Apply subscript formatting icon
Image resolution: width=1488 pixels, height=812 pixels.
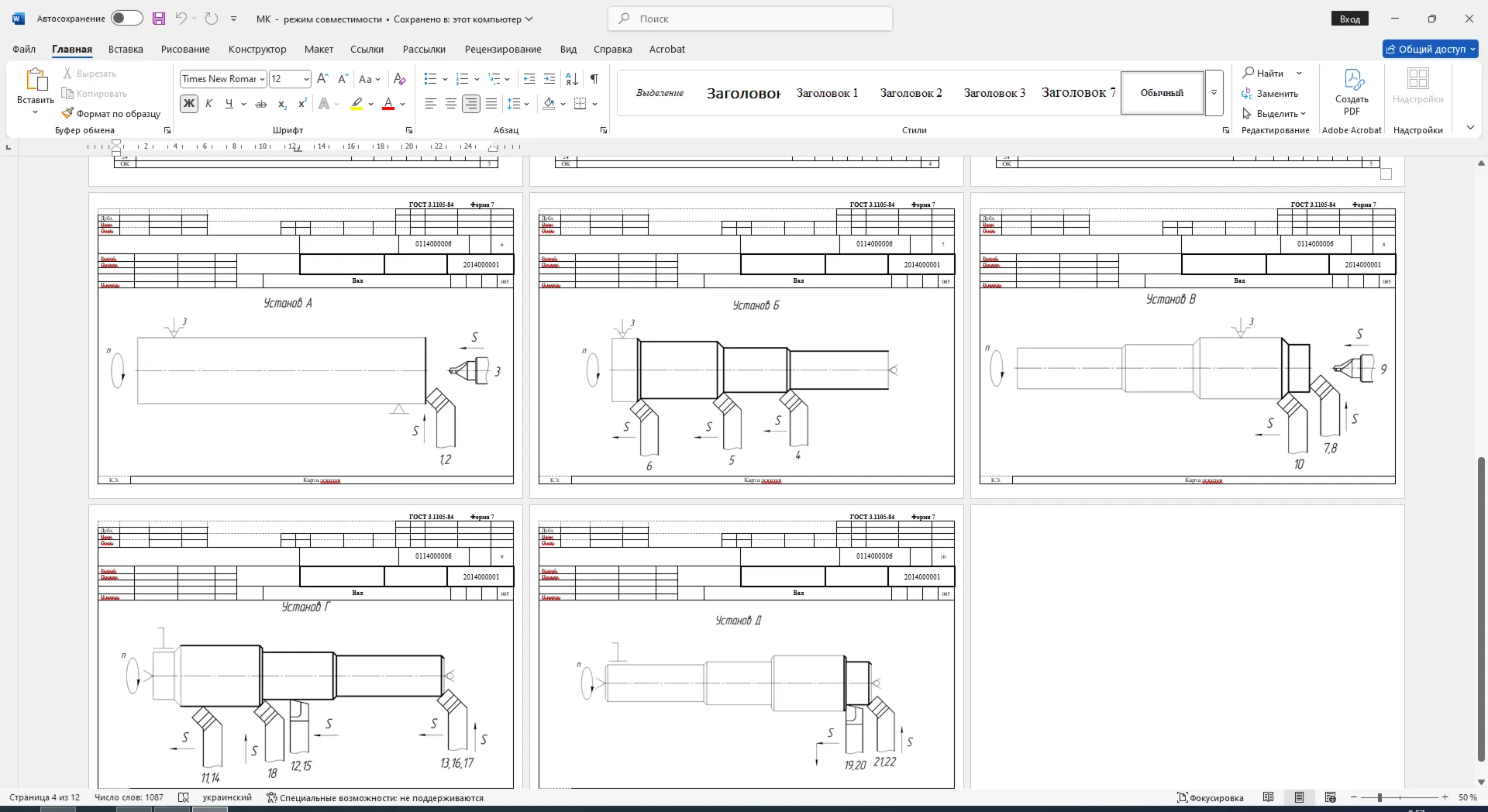(x=282, y=104)
